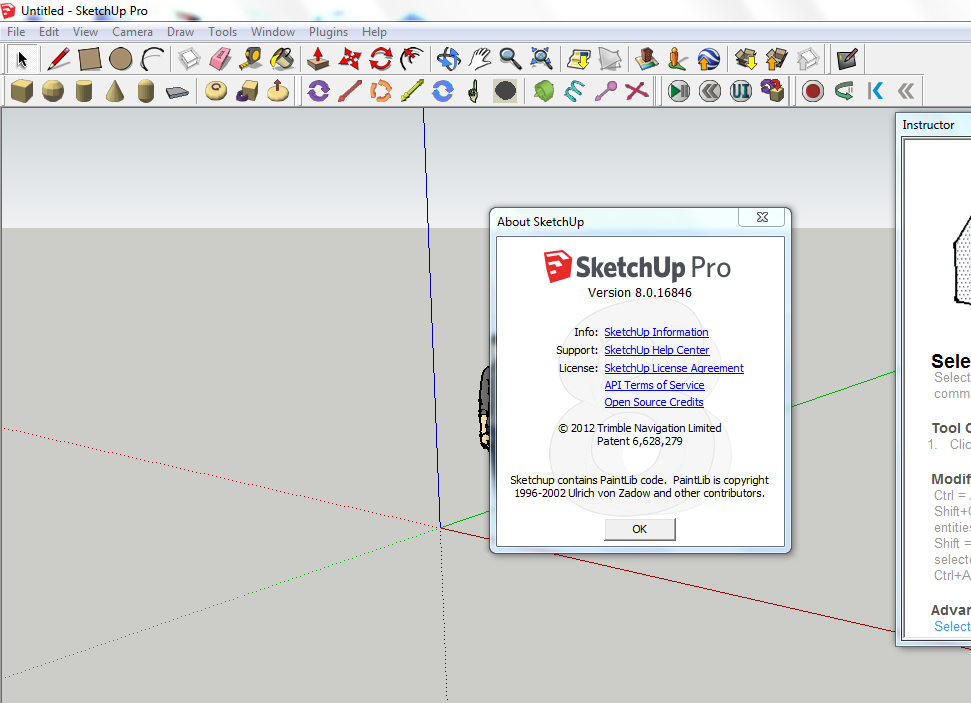Open the Window menu
Viewport: 971px width, 703px height.
click(272, 32)
